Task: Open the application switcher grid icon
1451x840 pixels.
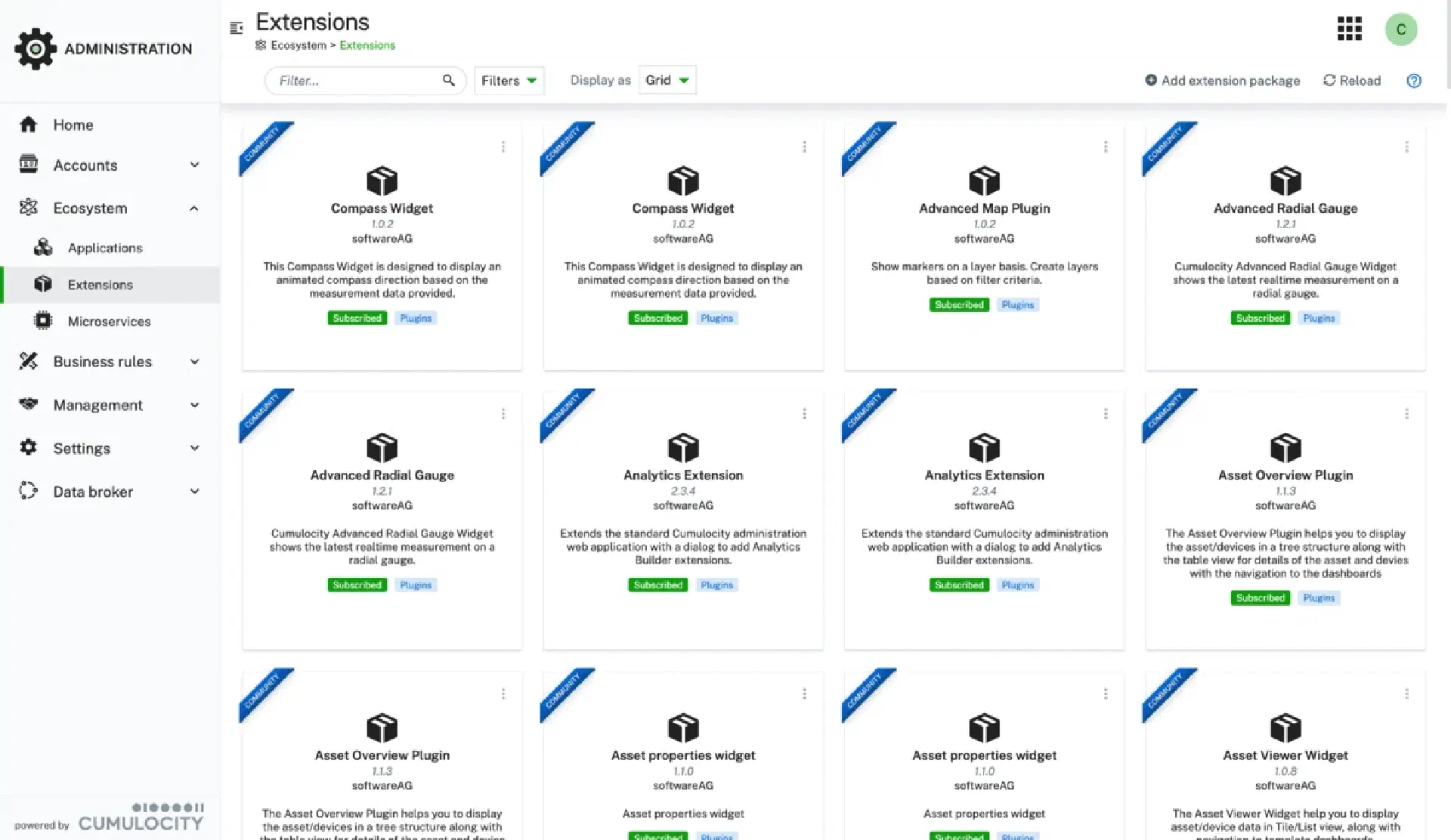Action: point(1349,29)
